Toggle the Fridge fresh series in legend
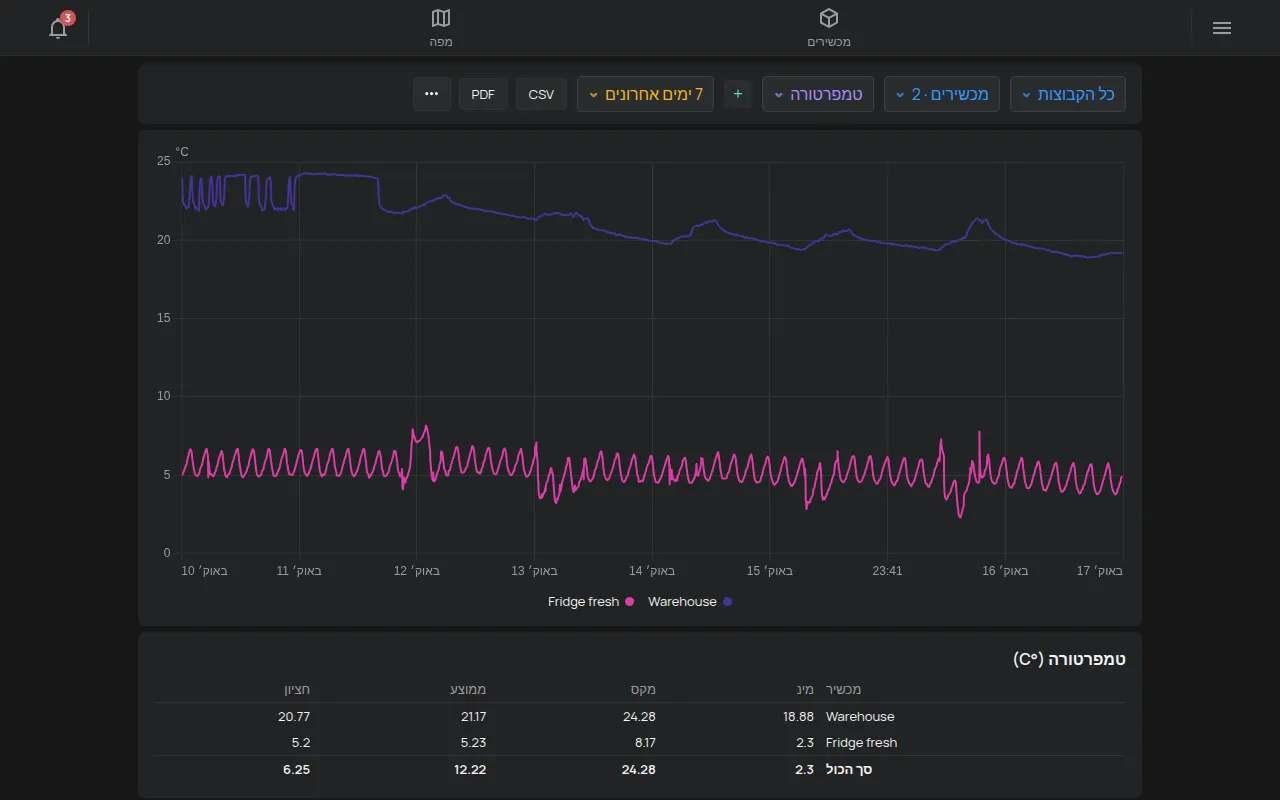This screenshot has height=800, width=1280. (591, 602)
